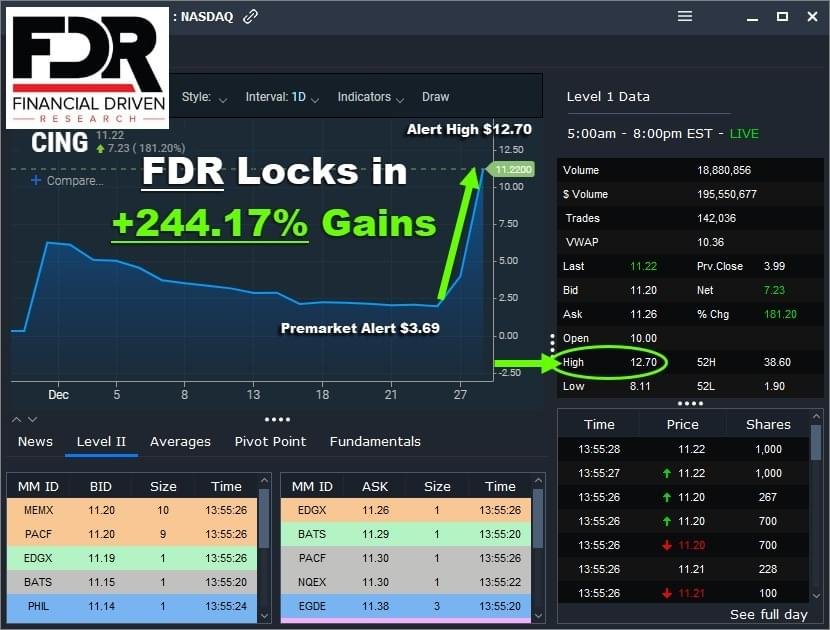
Task: Click the Low value 8.11
Action: click(x=640, y=386)
